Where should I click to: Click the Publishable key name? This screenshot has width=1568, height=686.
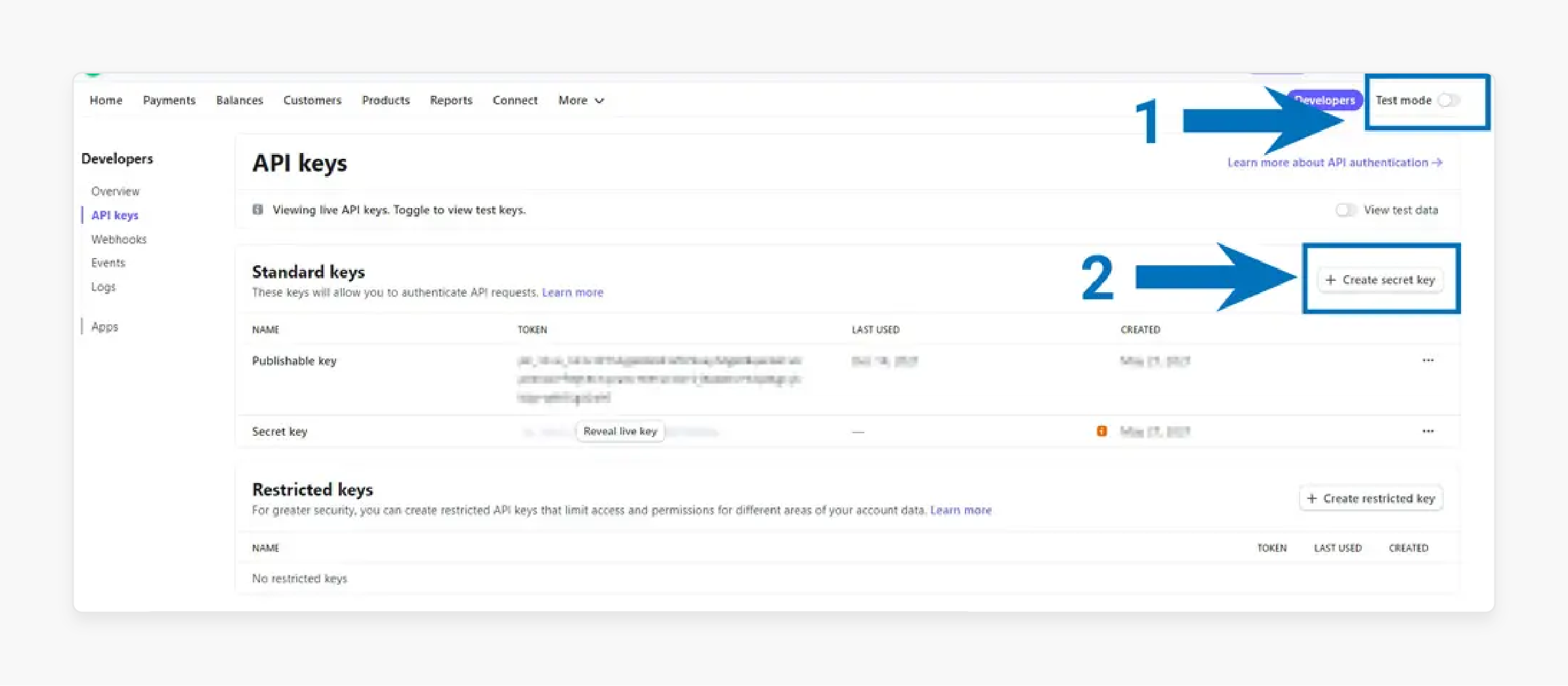[x=294, y=361]
